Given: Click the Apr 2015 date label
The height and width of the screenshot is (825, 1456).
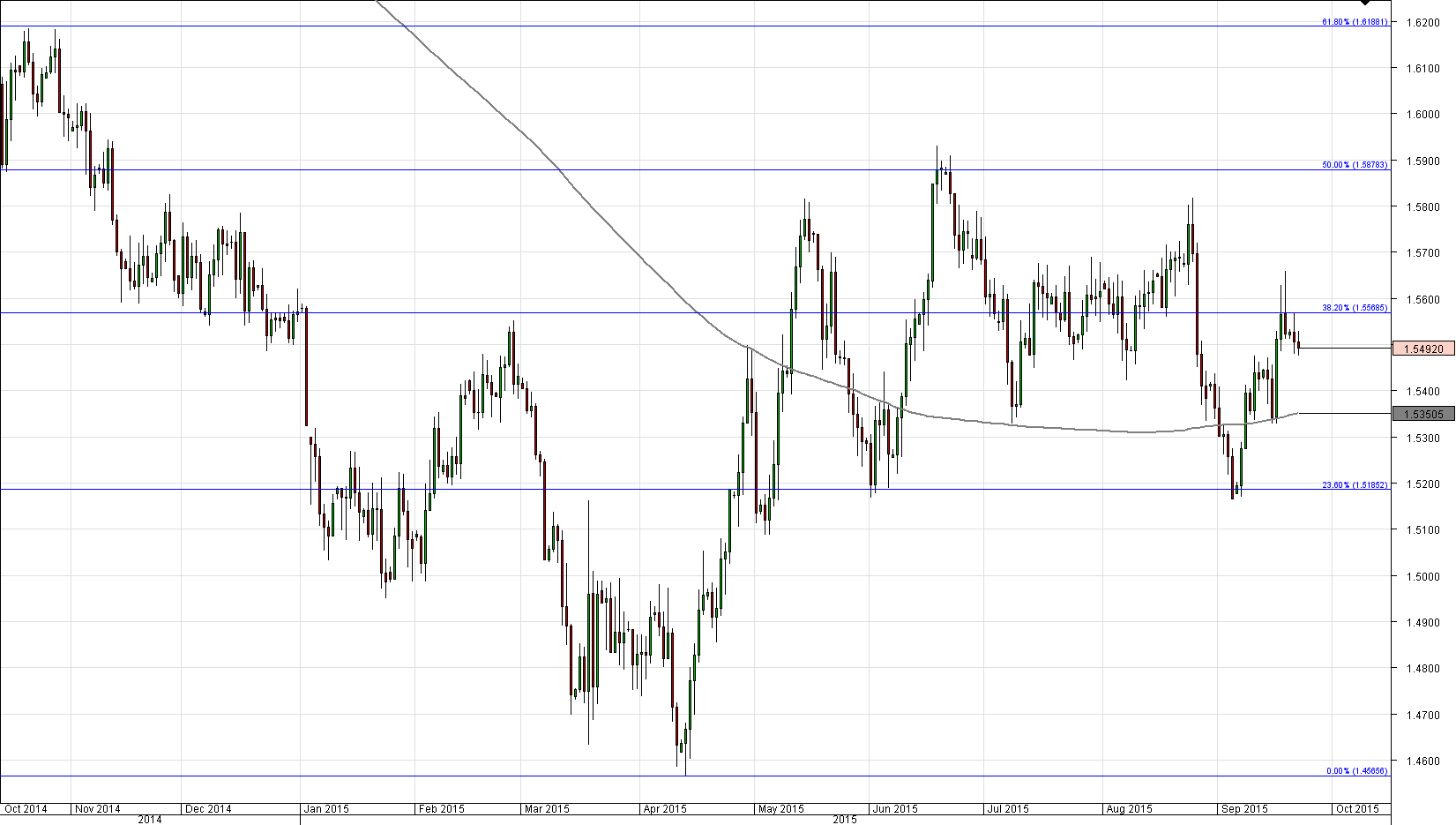Looking at the screenshot, I should coord(665,808).
